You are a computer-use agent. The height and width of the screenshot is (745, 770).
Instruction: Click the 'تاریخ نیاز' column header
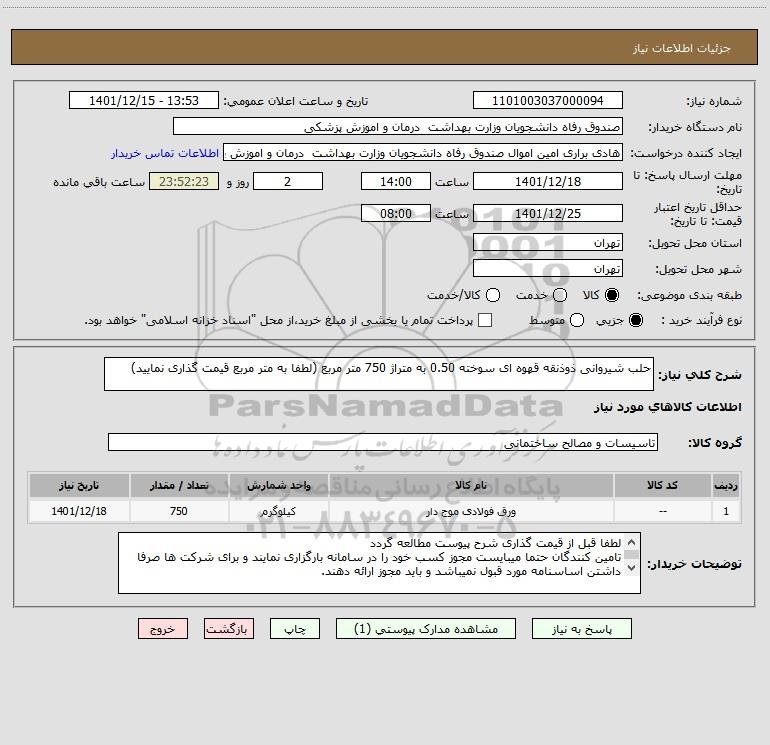79,485
